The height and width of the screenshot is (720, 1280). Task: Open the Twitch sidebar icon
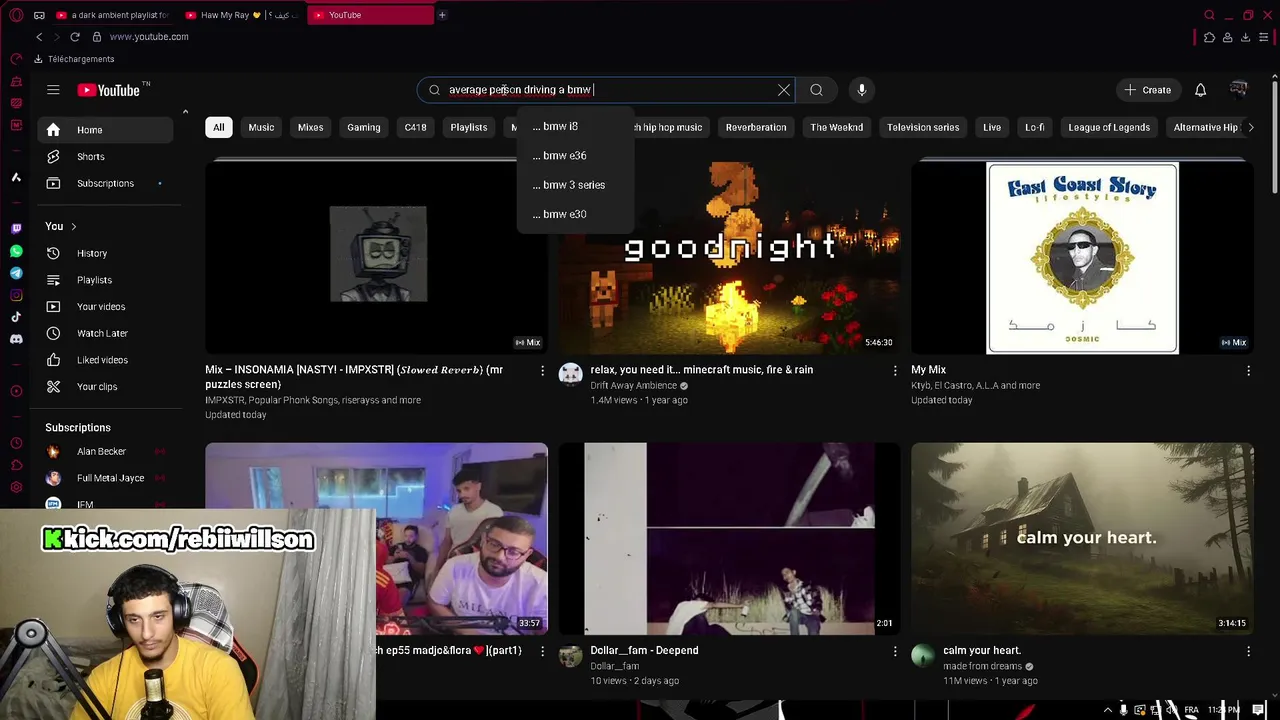[x=16, y=229]
